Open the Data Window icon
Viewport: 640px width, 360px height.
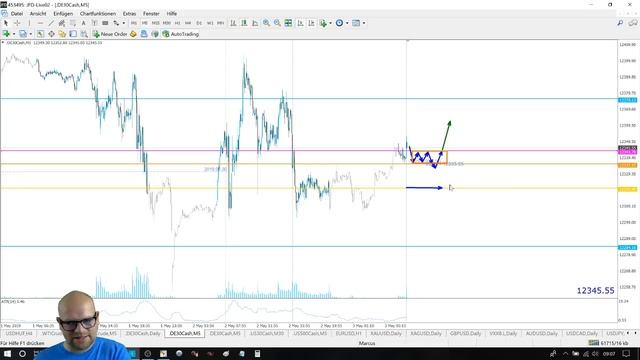pyautogui.click(x=51, y=34)
